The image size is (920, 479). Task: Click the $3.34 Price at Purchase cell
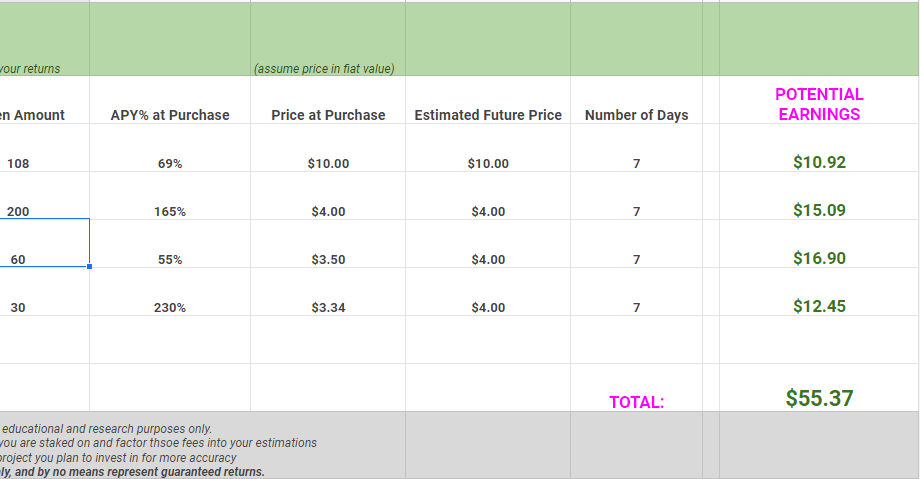point(328,307)
